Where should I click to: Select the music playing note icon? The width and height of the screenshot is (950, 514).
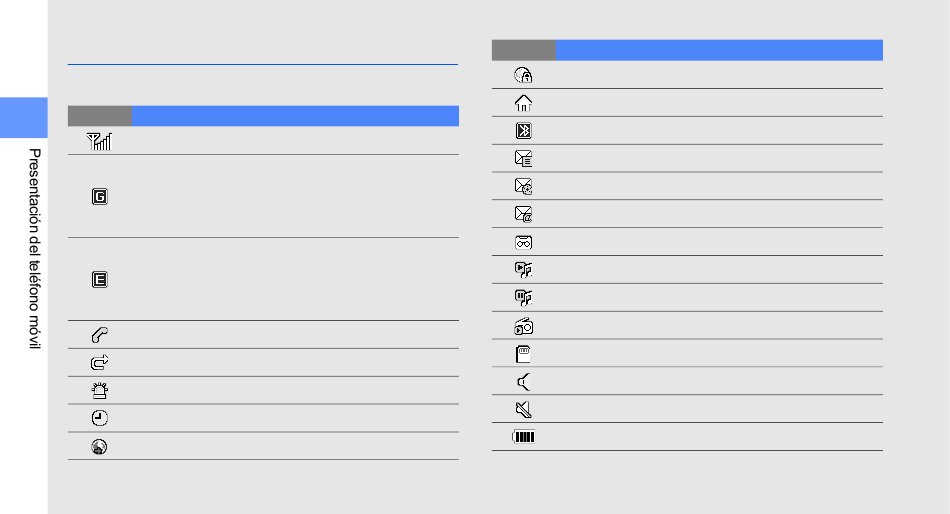523,270
